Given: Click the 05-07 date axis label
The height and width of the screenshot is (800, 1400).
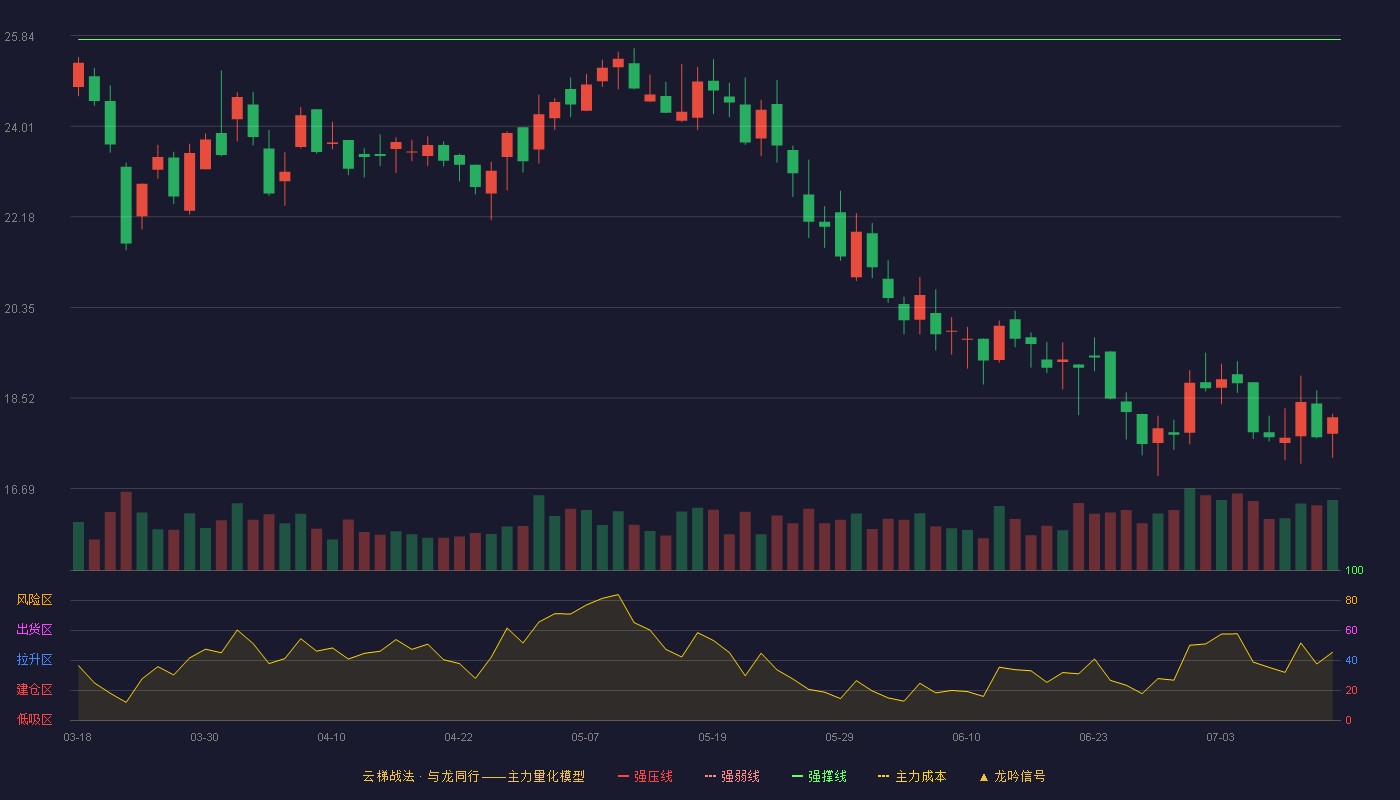Looking at the screenshot, I should tap(585, 737).
